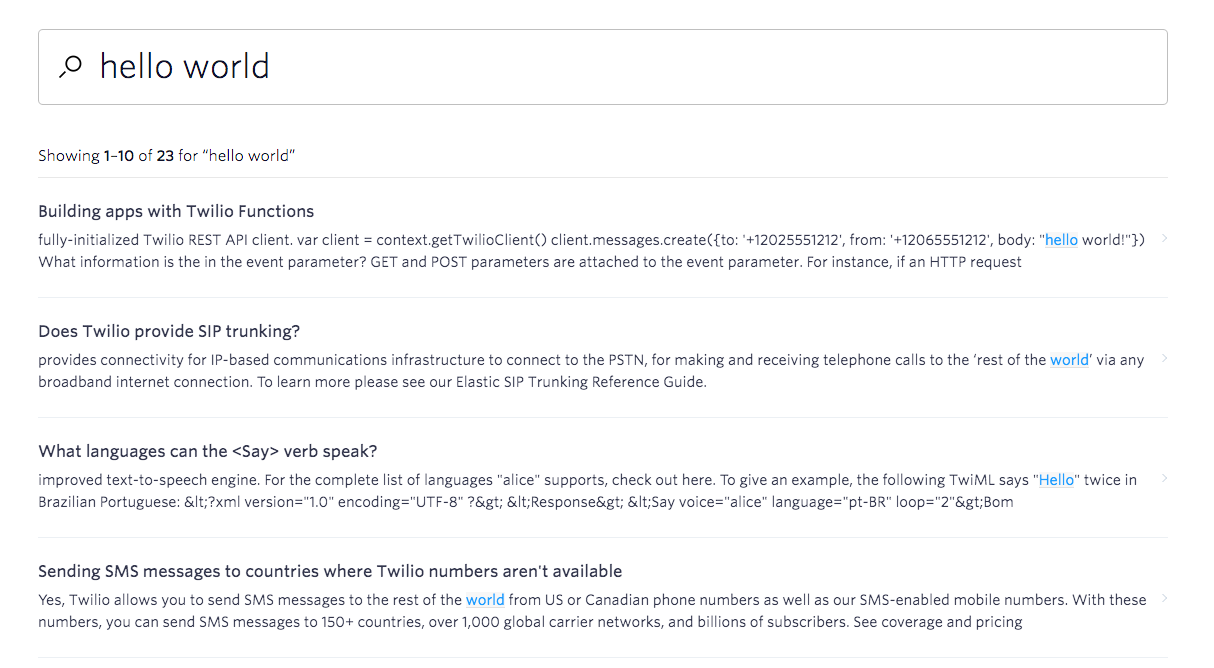This screenshot has height=668, width=1214.
Task: Click the magnifying glass search icon
Action: 70,67
